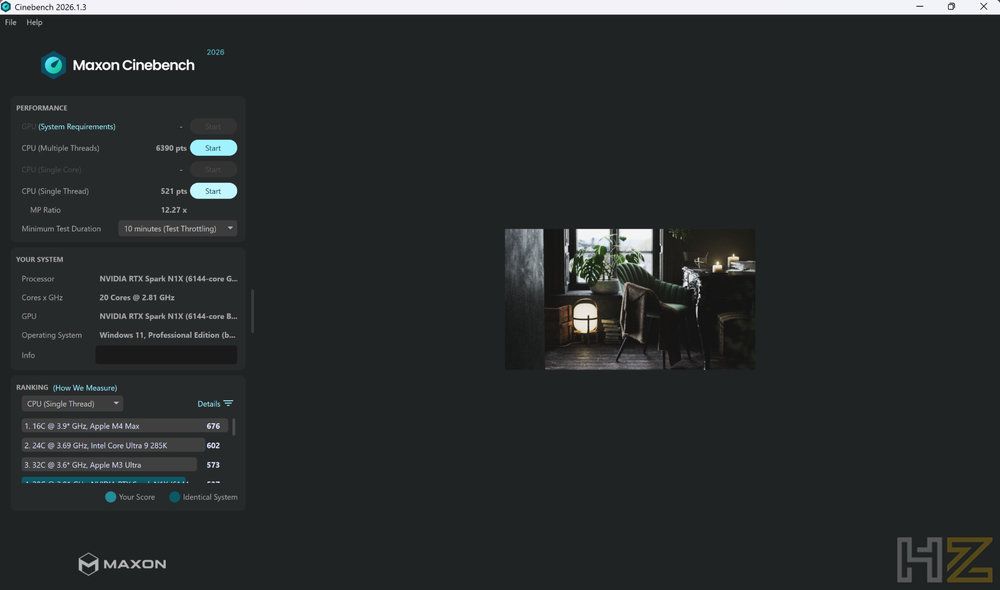Click the rendered room scene thumbnail
Image resolution: width=1000 pixels, height=590 pixels.
[x=630, y=299]
